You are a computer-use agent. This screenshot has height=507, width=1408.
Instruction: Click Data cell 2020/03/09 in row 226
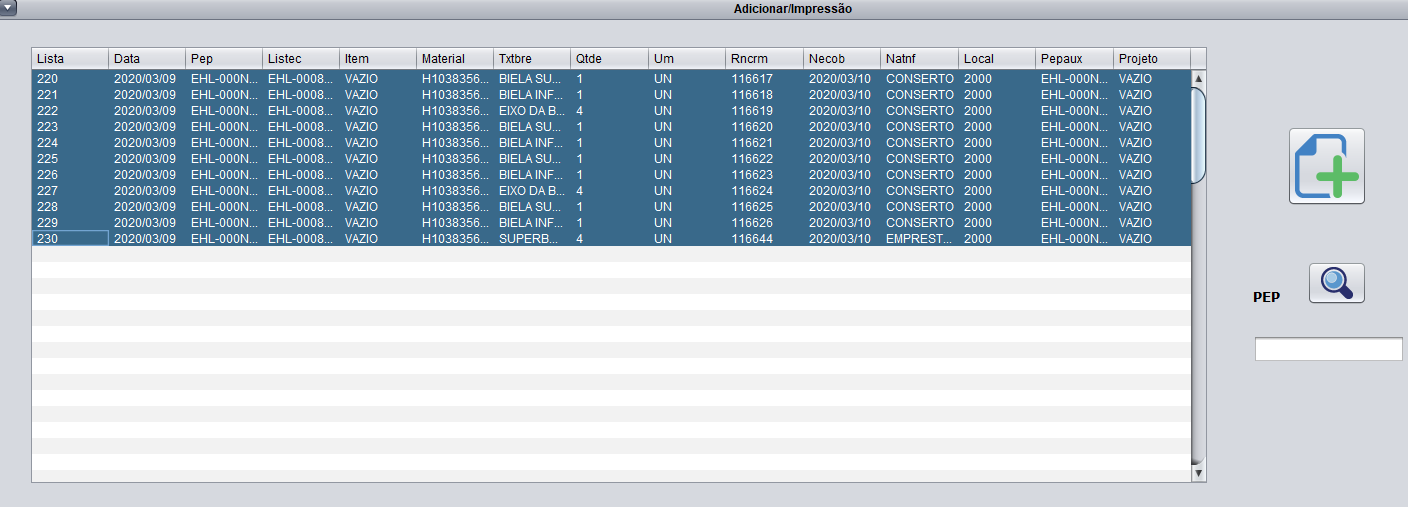pyautogui.click(x=147, y=174)
